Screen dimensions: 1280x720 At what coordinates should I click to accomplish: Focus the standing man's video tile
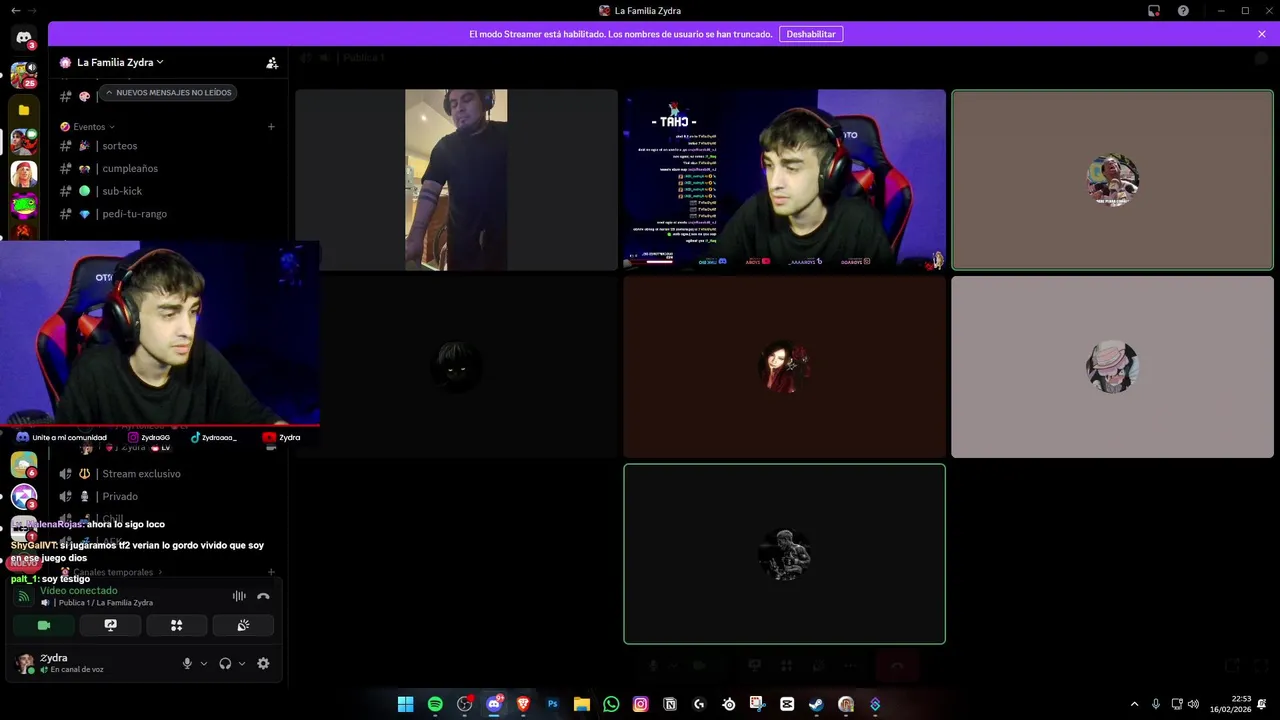456,180
